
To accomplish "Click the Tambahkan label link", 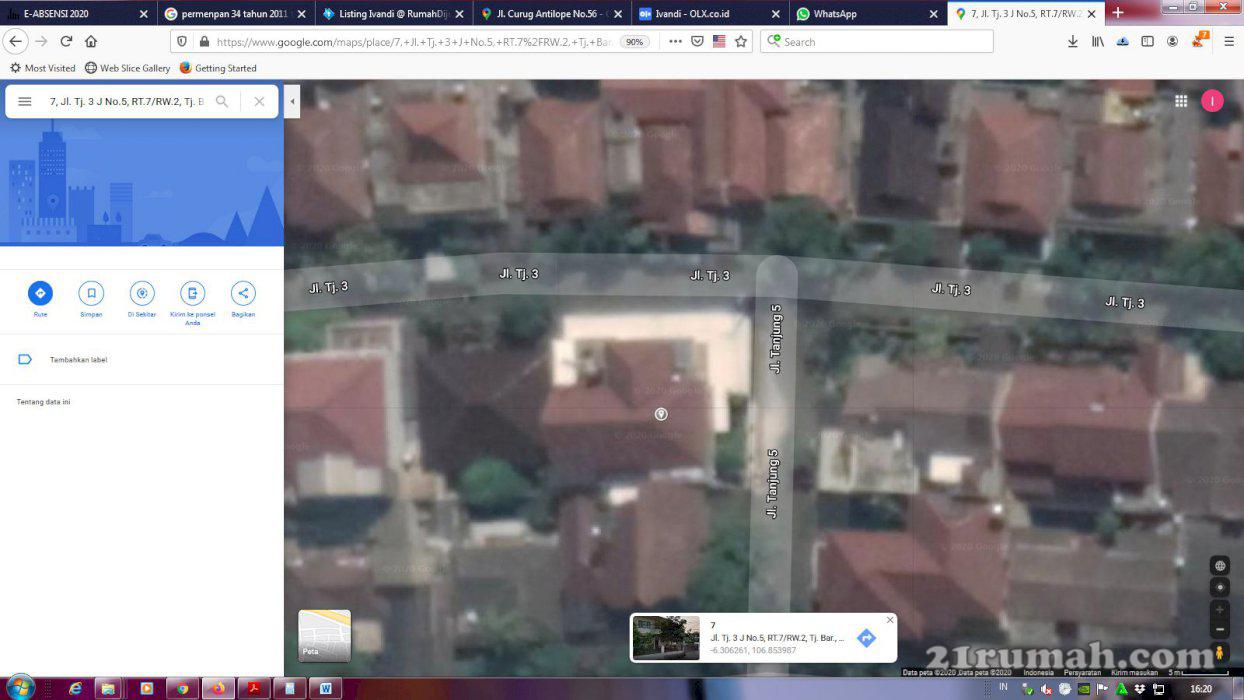I will [78, 360].
